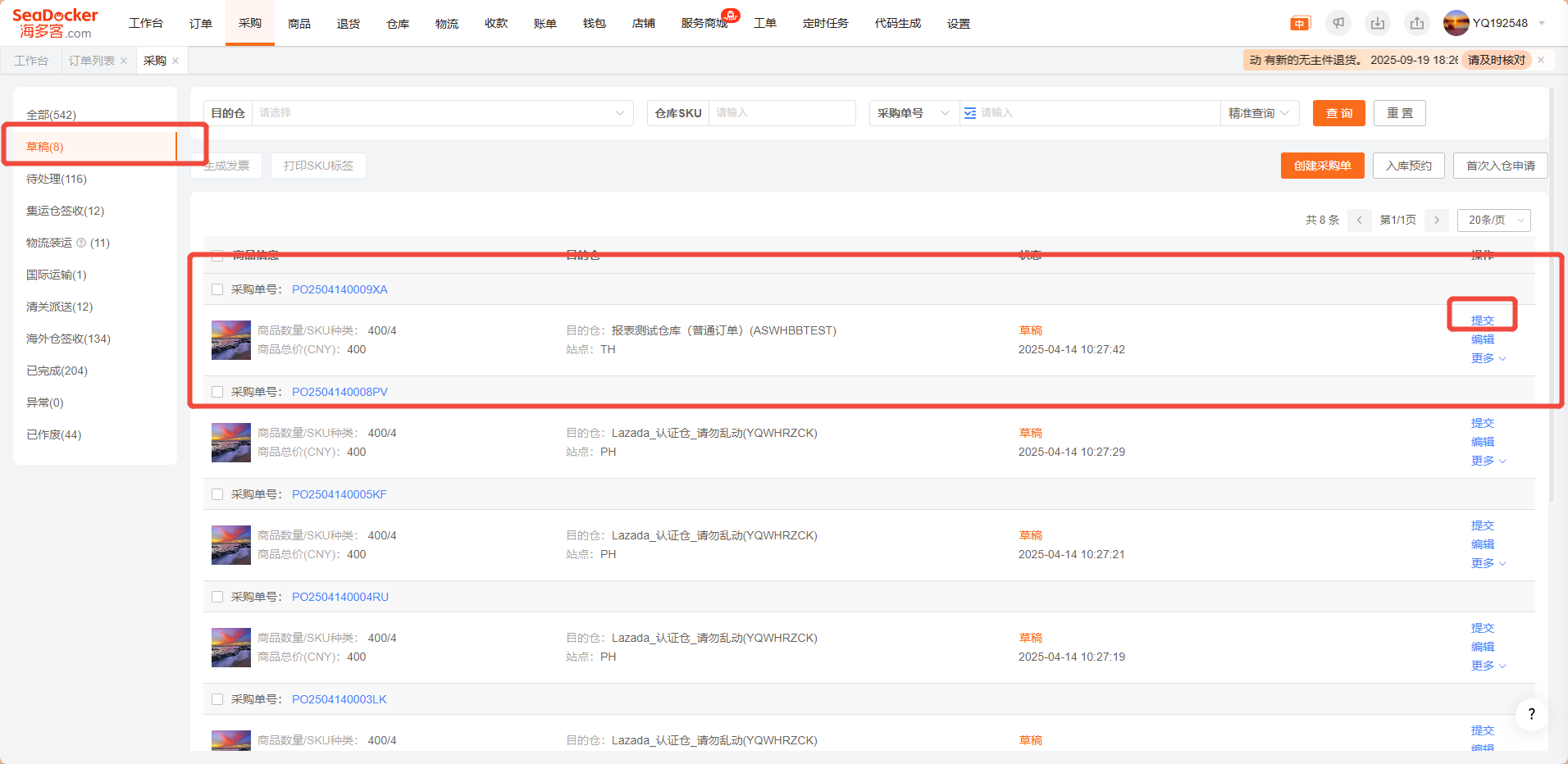Switch to the 订单列表 tab
The height and width of the screenshot is (764, 1568).
[x=91, y=61]
